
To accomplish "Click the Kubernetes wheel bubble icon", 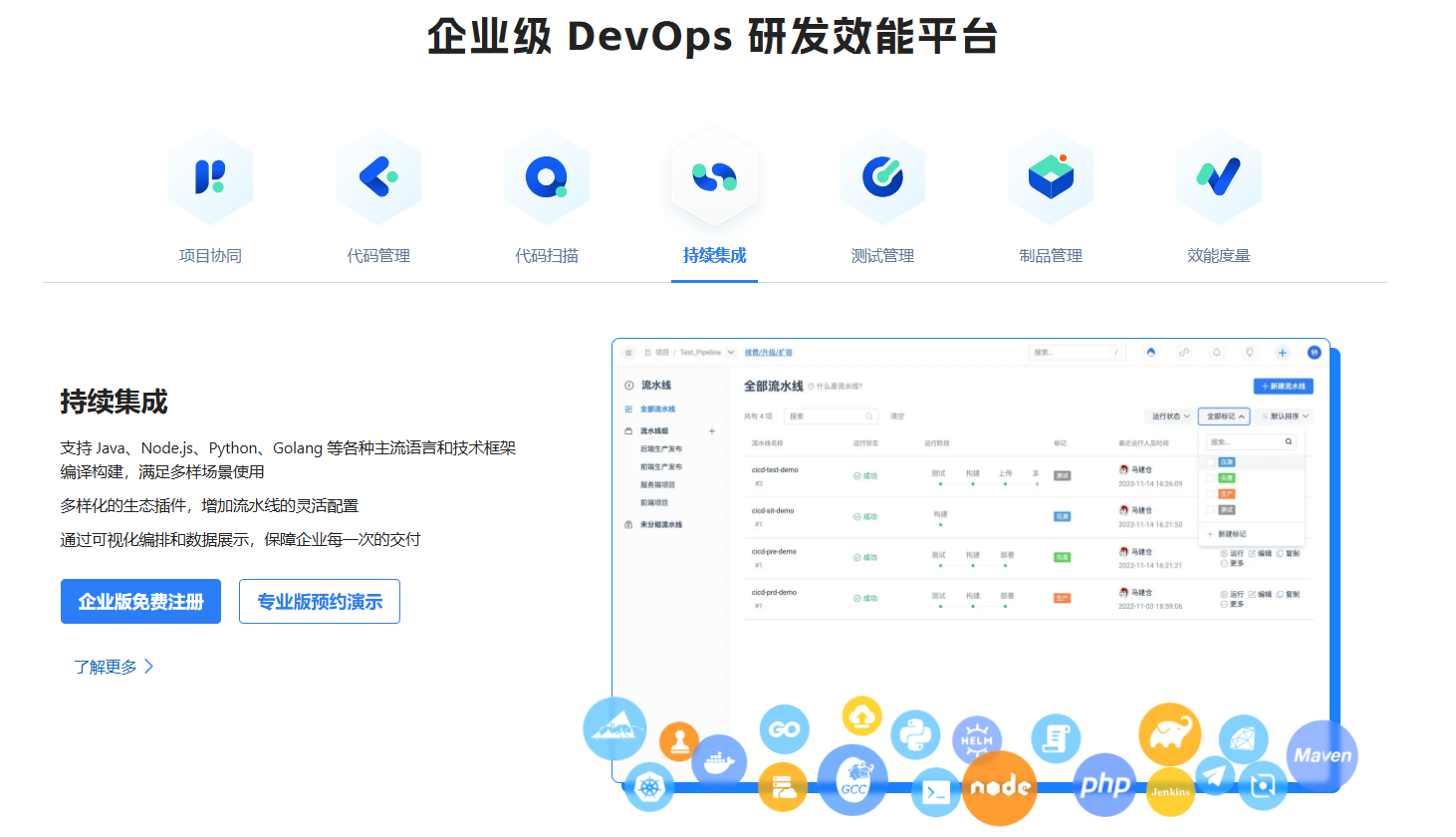I will [x=649, y=787].
